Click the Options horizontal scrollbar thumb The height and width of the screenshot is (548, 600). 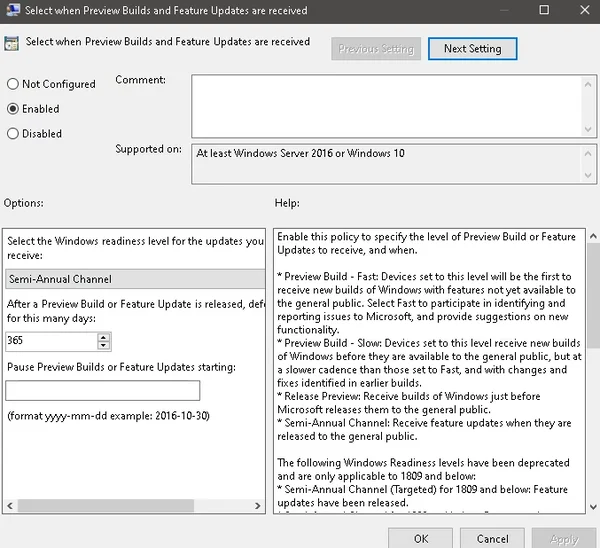click(106, 506)
